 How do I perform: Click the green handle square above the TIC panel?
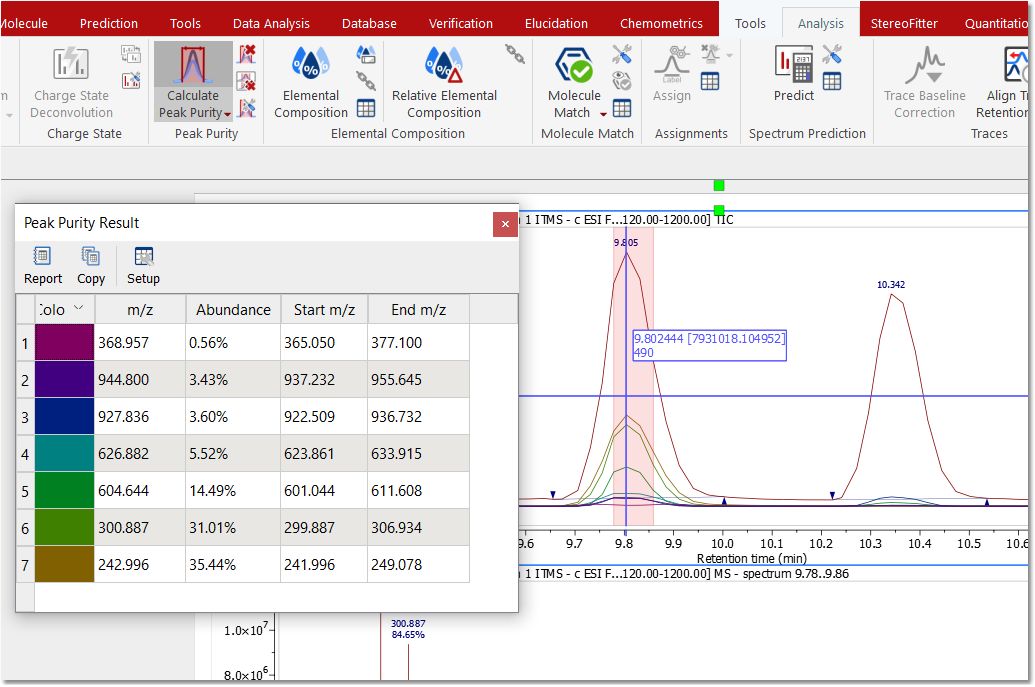pyautogui.click(x=719, y=185)
